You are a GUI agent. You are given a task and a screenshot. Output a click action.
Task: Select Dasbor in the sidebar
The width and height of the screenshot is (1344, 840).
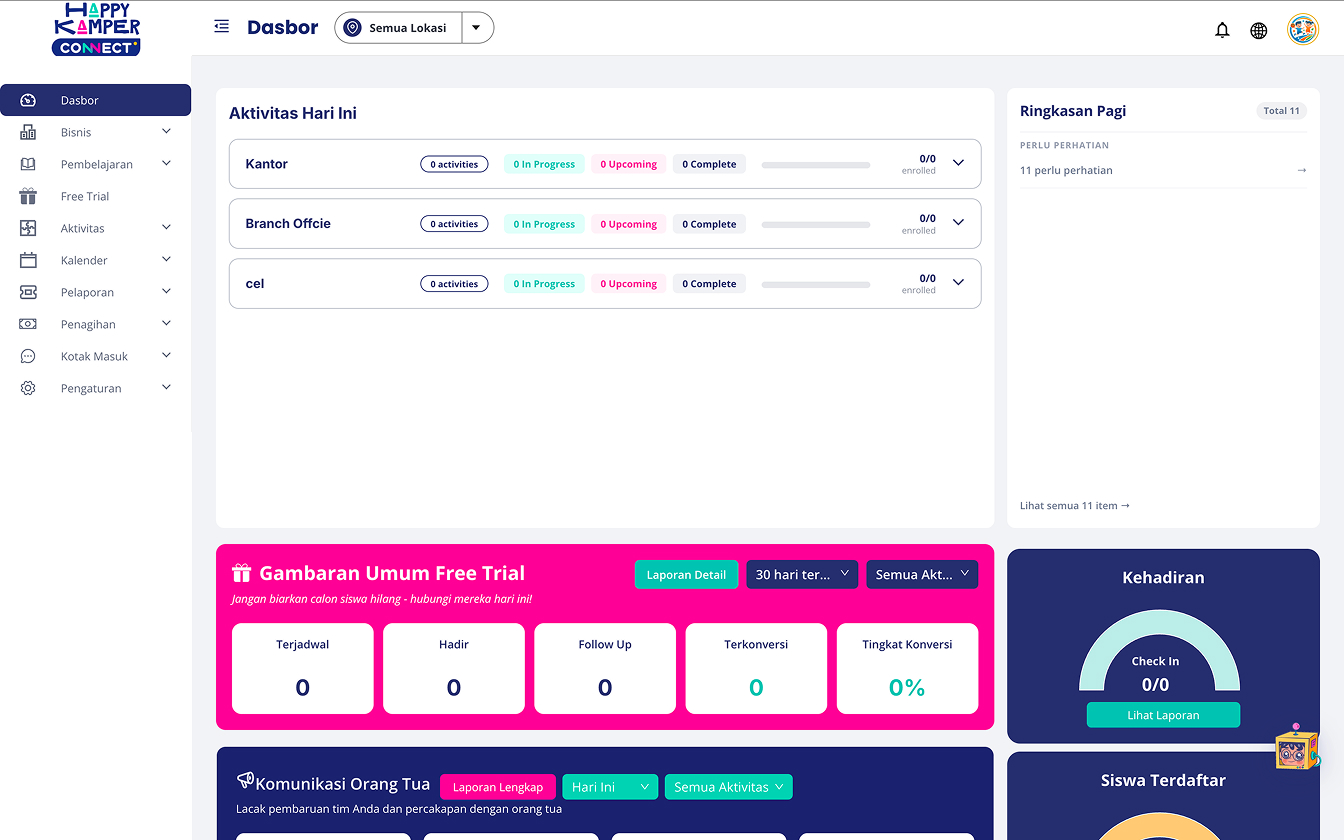pyautogui.click(x=95, y=100)
